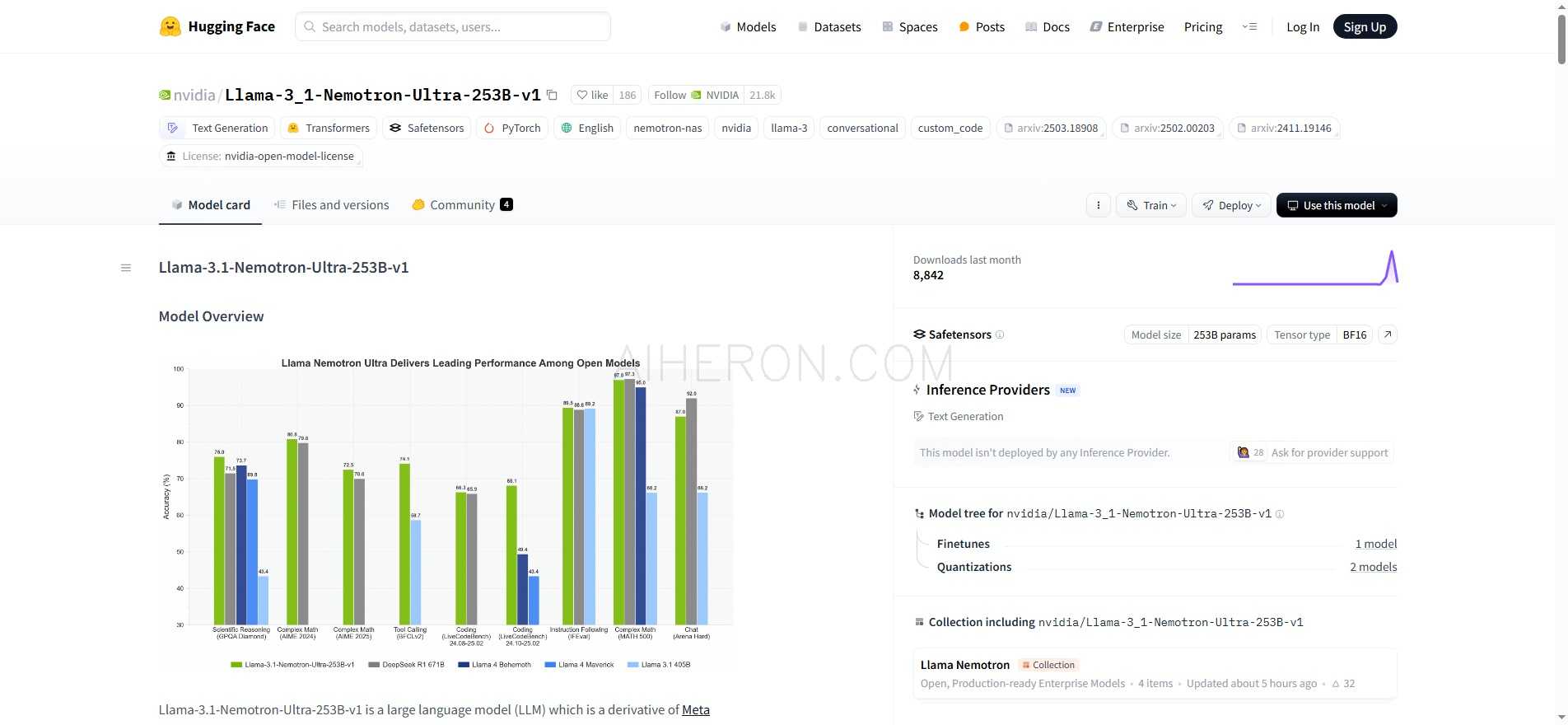
Task: Click the provider support avatar icon
Action: point(1243,452)
